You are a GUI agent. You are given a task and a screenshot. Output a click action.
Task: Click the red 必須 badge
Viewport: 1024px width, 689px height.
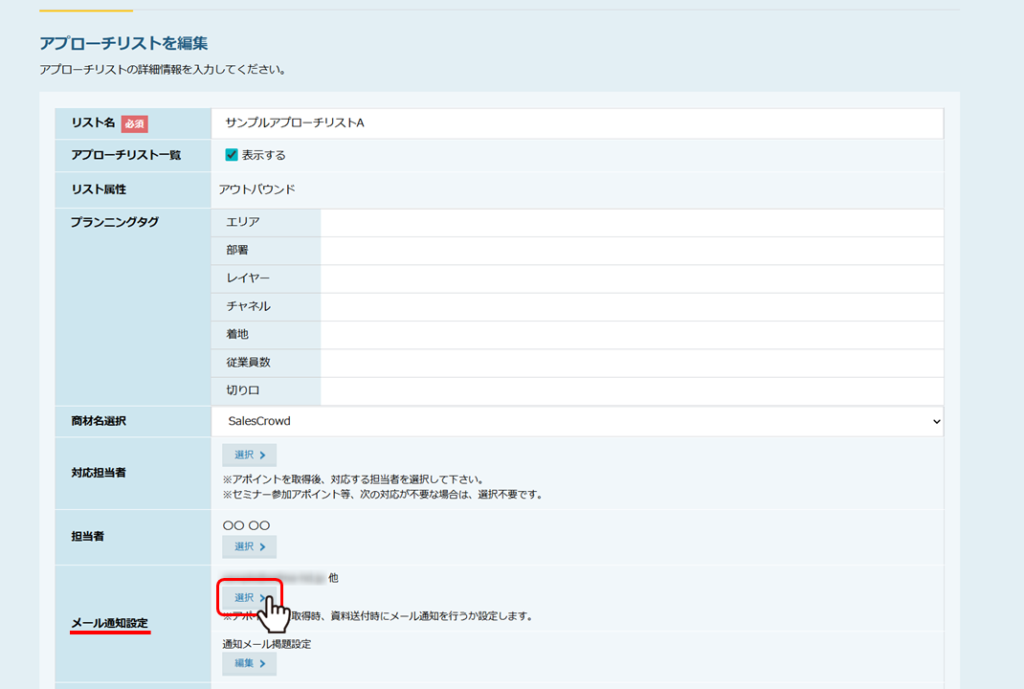coord(134,124)
